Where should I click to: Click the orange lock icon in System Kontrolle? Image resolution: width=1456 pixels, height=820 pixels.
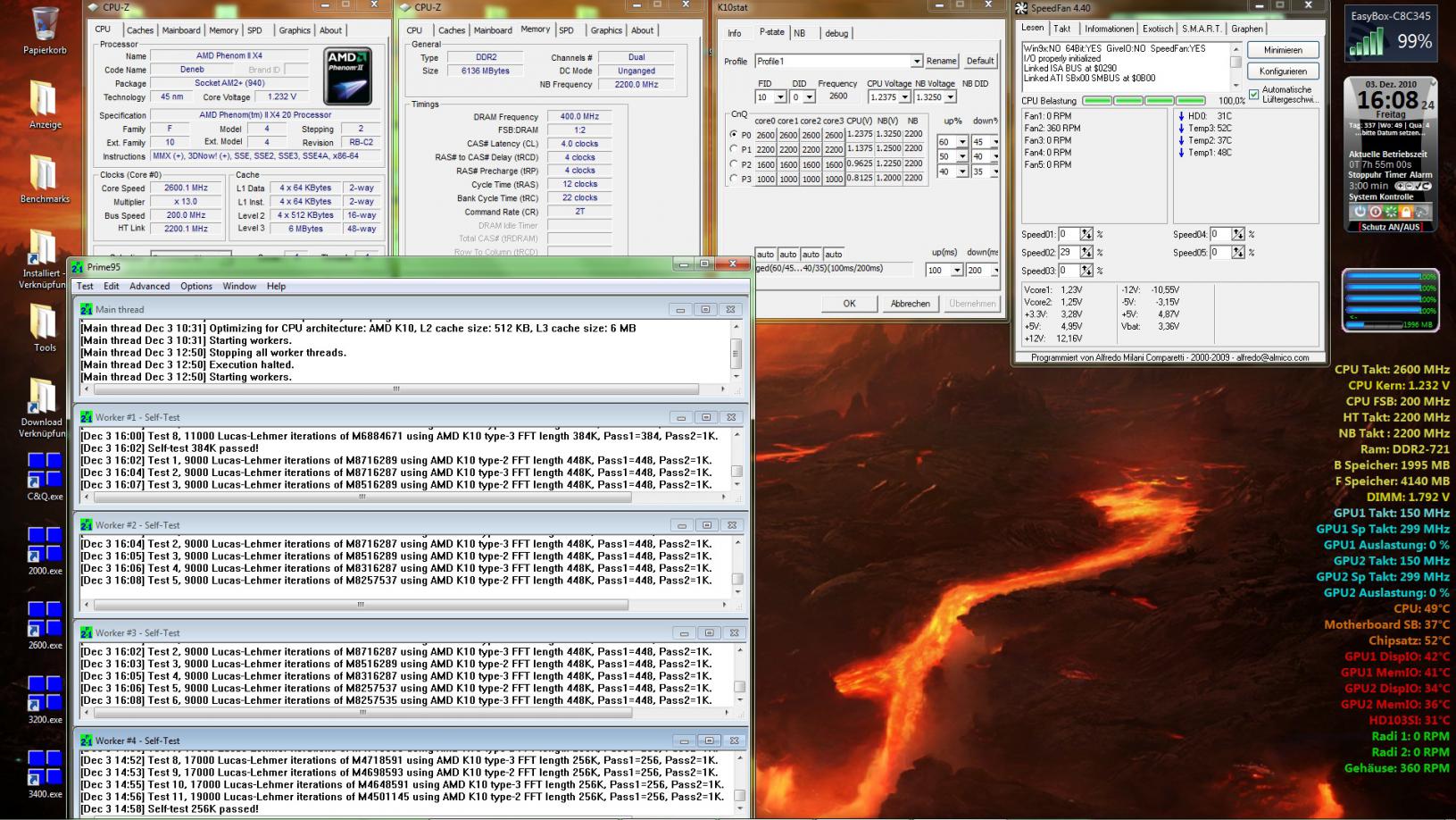(x=1406, y=212)
